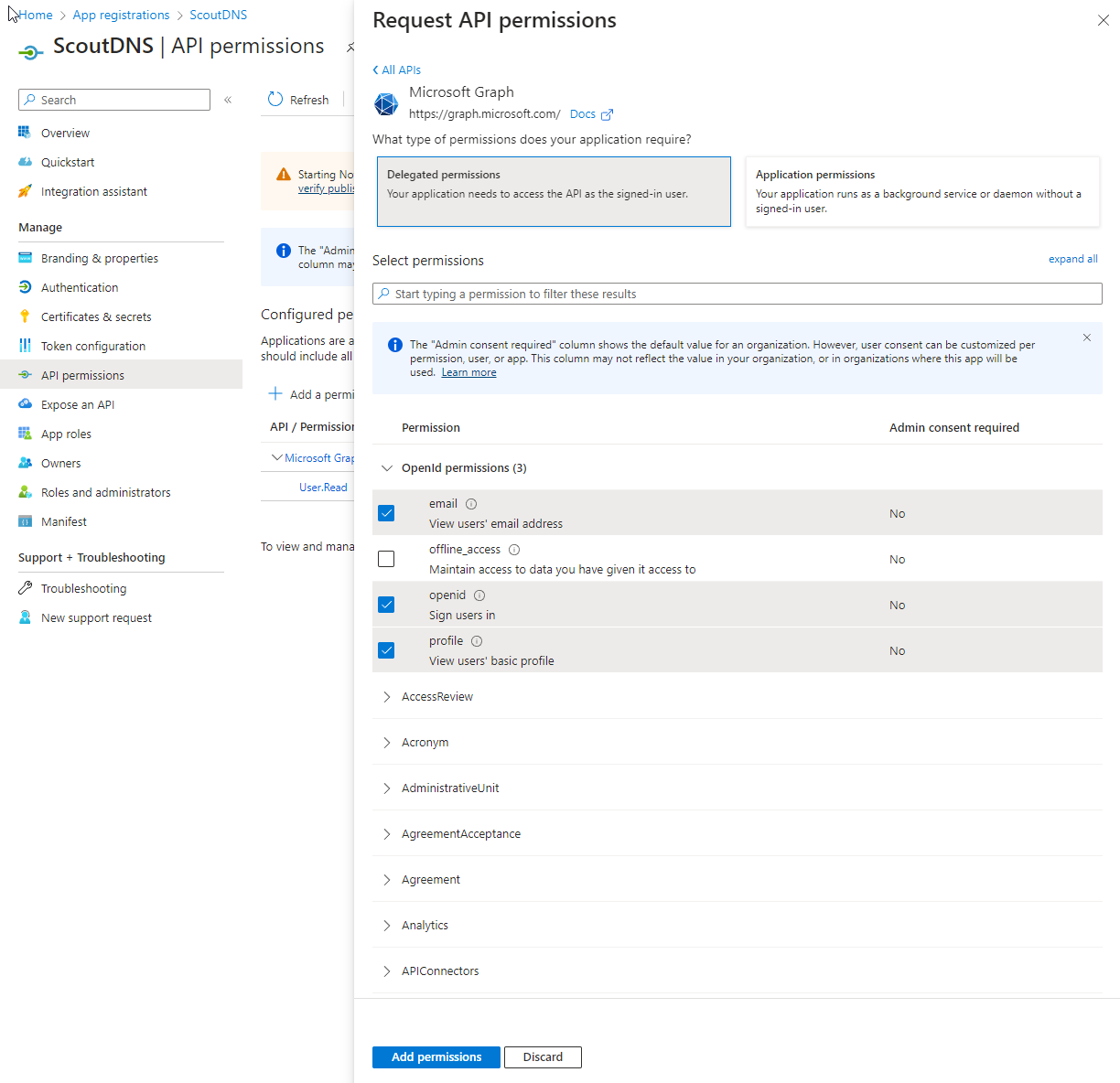This screenshot has height=1083, width=1120.
Task: Expand the Agreement permission group
Action: pyautogui.click(x=386, y=880)
